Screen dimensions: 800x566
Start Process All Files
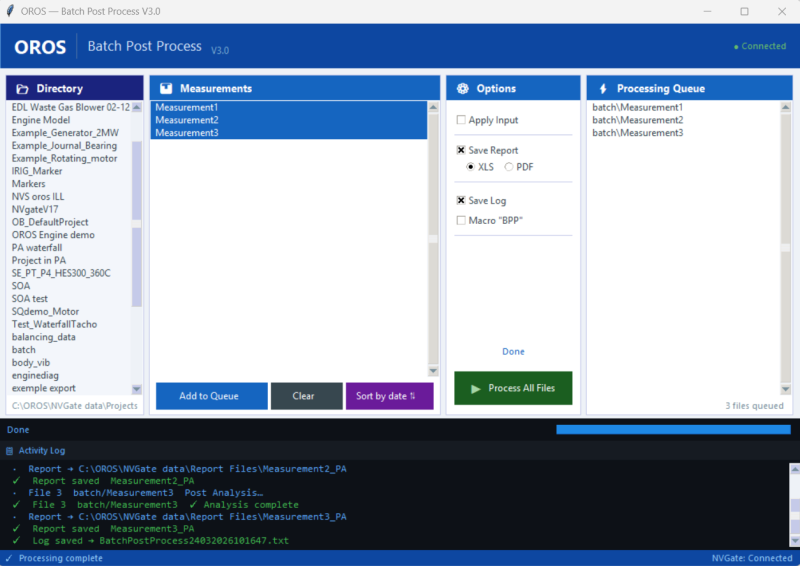coord(513,388)
